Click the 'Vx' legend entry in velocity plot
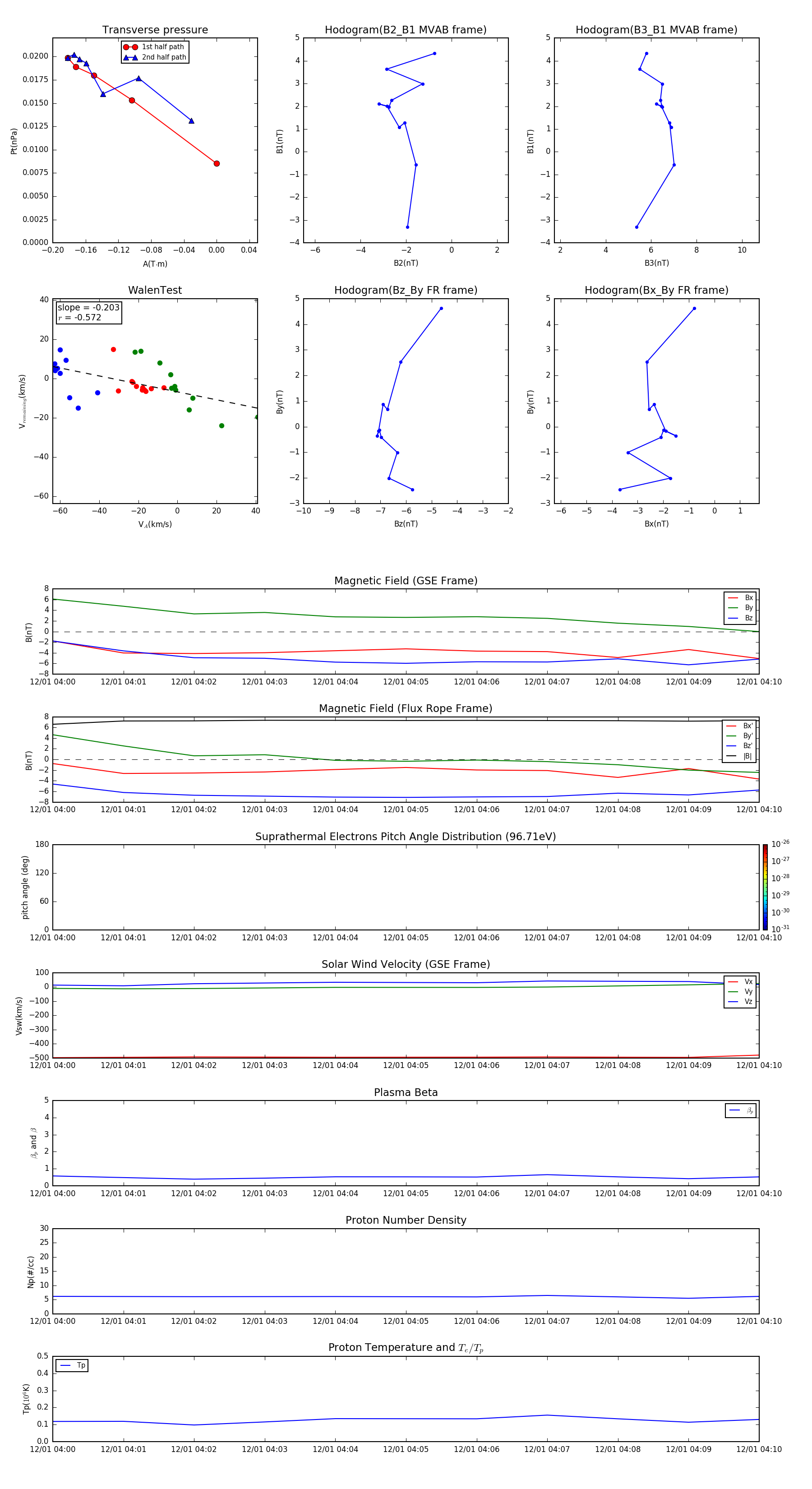Image resolution: width=812 pixels, height=1489 pixels. (x=741, y=981)
